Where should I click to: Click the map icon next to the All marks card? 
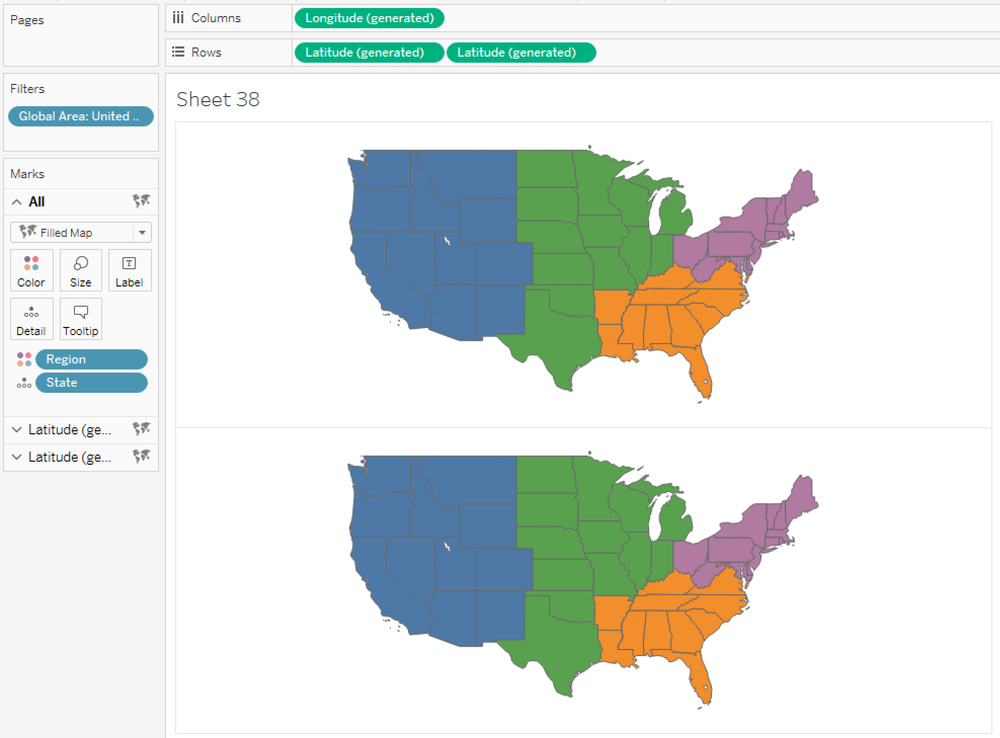click(142, 201)
